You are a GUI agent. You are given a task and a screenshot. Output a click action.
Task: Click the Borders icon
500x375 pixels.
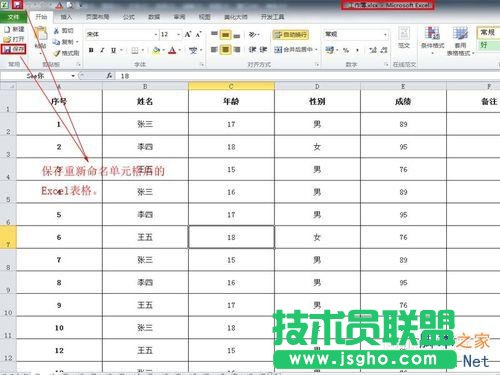[135, 50]
